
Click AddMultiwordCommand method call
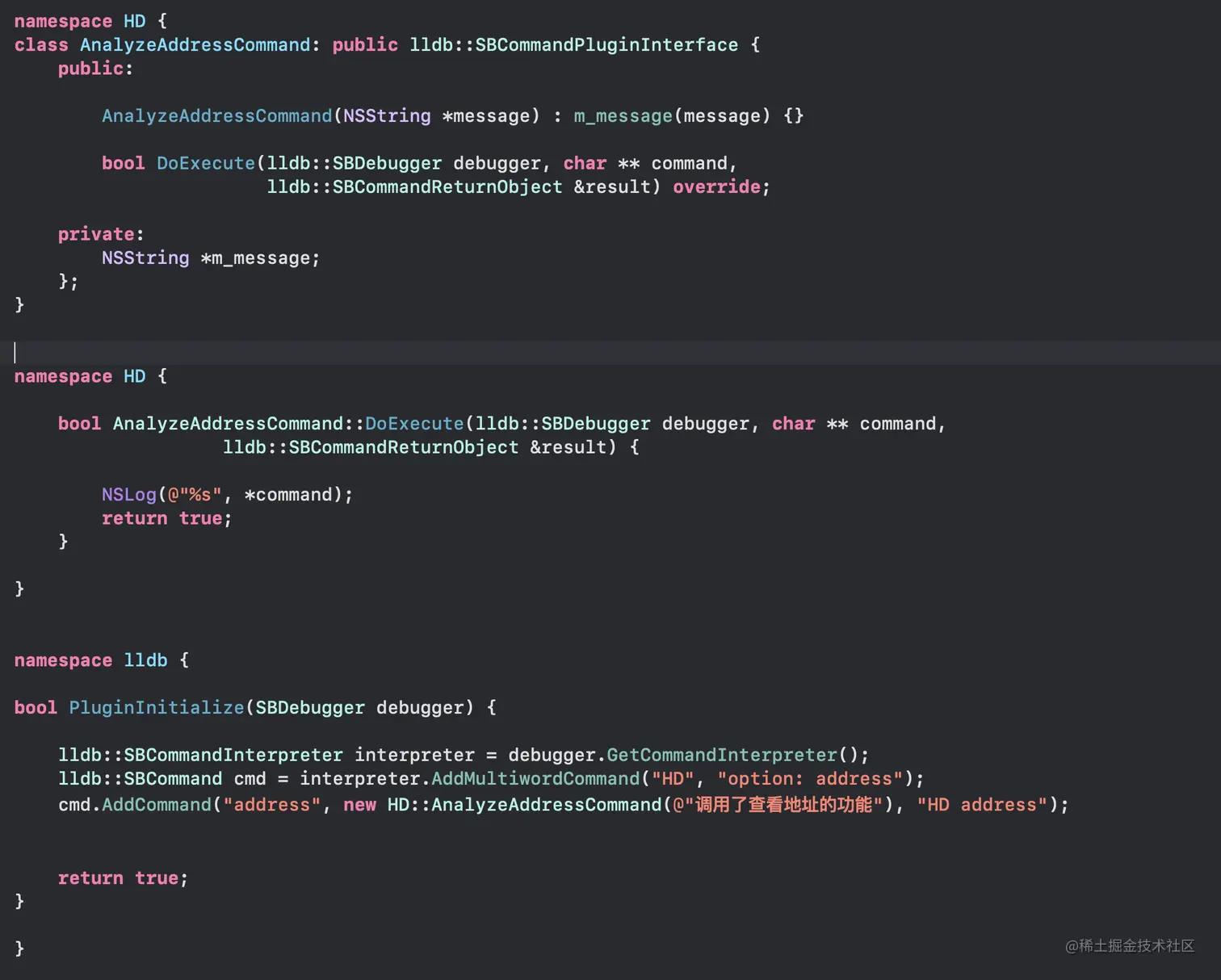[x=535, y=779]
